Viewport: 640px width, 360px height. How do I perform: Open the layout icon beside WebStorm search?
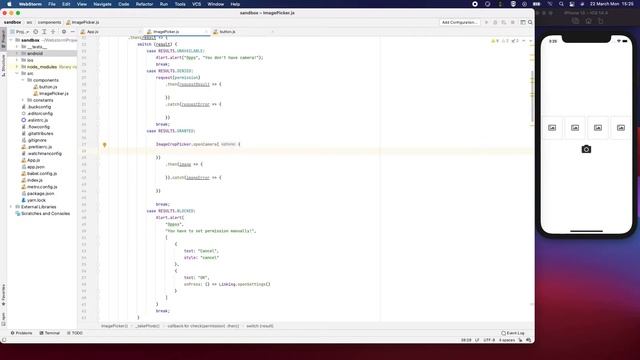click(522, 22)
